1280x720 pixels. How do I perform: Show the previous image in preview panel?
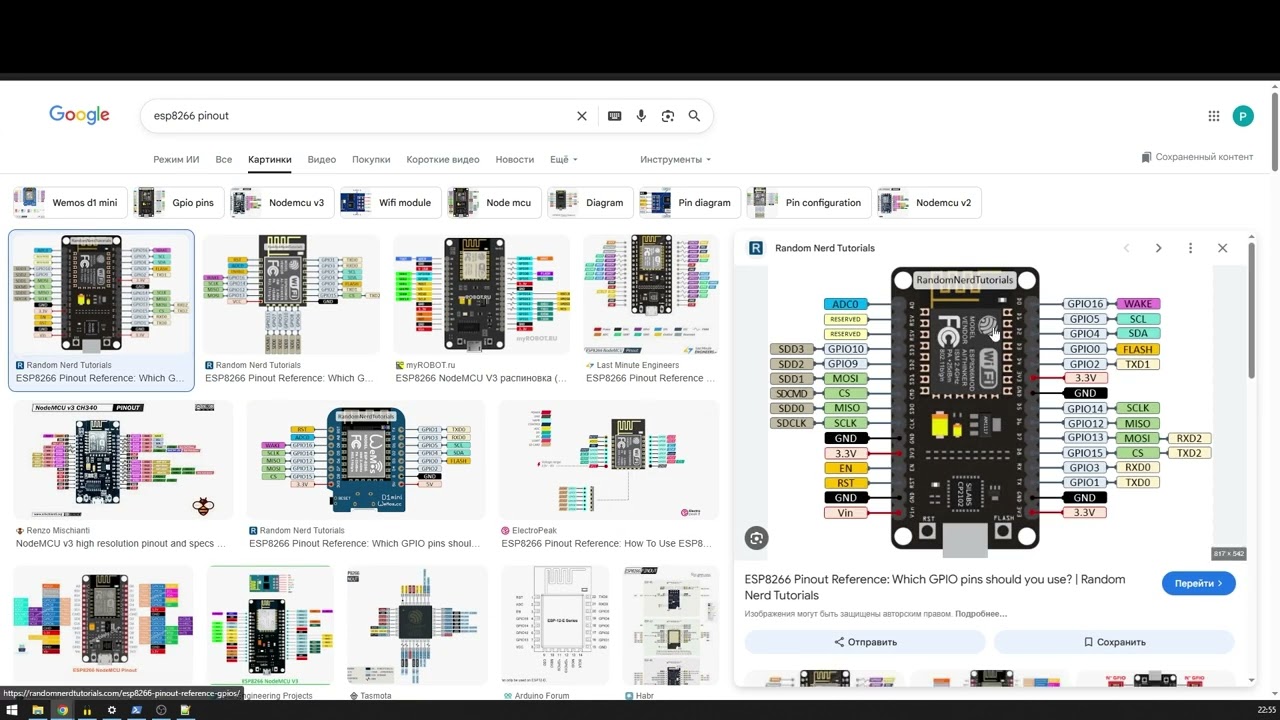click(x=1126, y=248)
